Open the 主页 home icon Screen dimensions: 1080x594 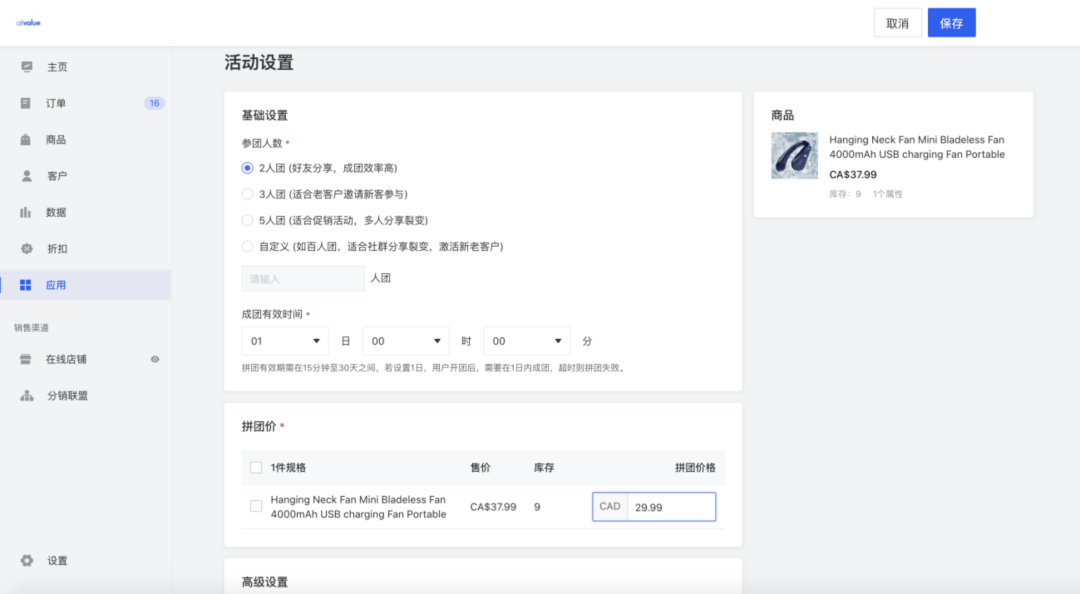click(26, 67)
